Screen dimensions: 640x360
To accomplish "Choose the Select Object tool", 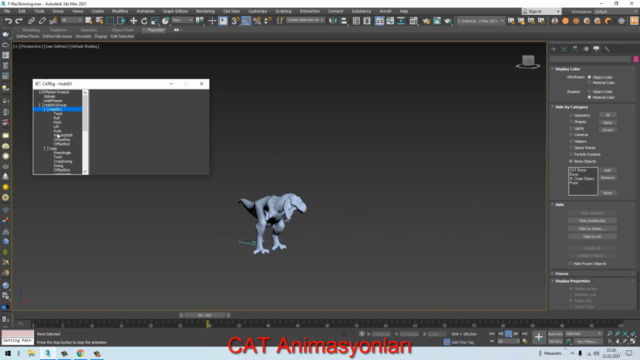I will pos(88,21).
